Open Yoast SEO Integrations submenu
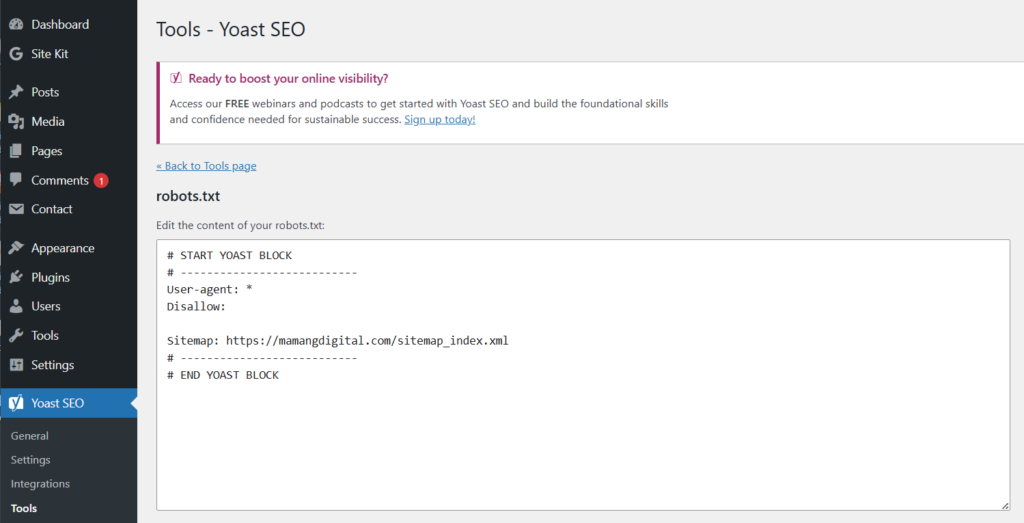Screen dimensions: 1024x523 click(x=40, y=484)
